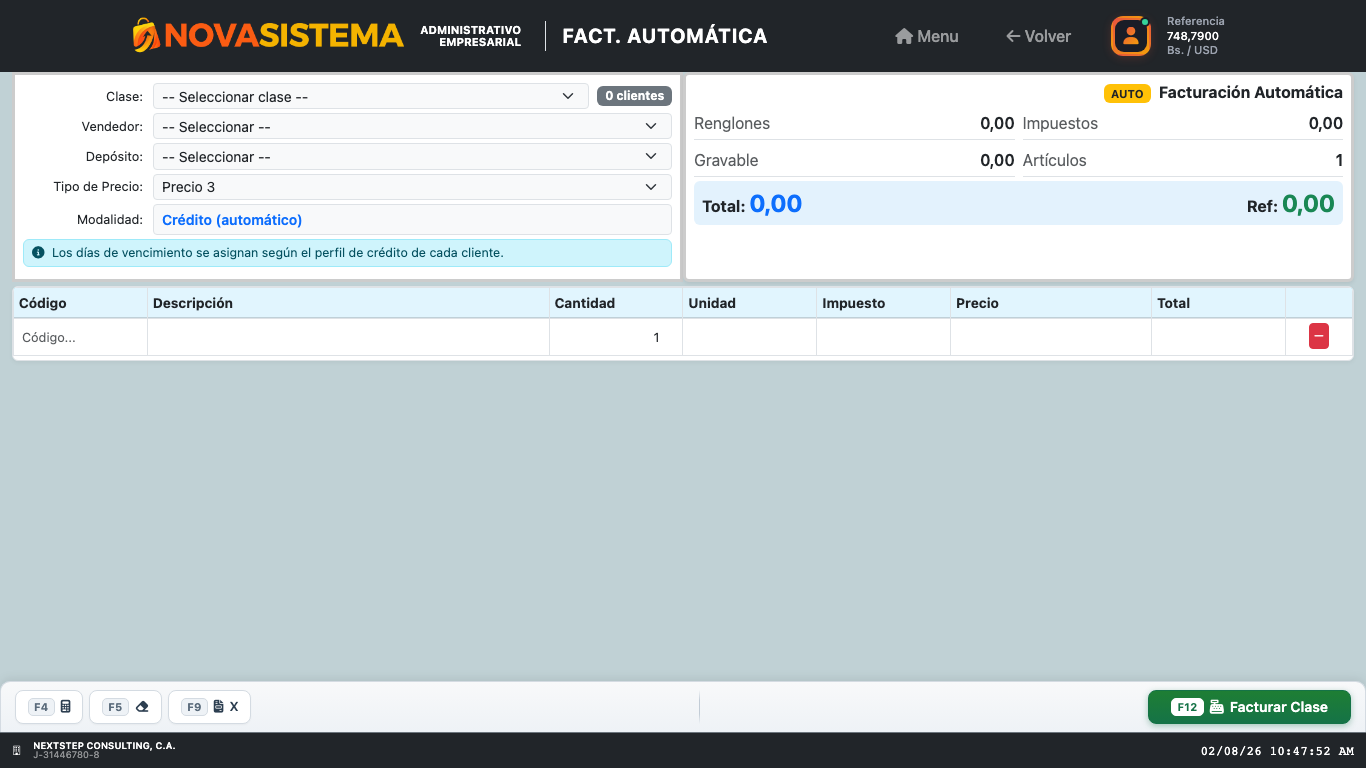Click the Facturación Automática title
Screen dimensions: 1366x768
pos(1250,93)
